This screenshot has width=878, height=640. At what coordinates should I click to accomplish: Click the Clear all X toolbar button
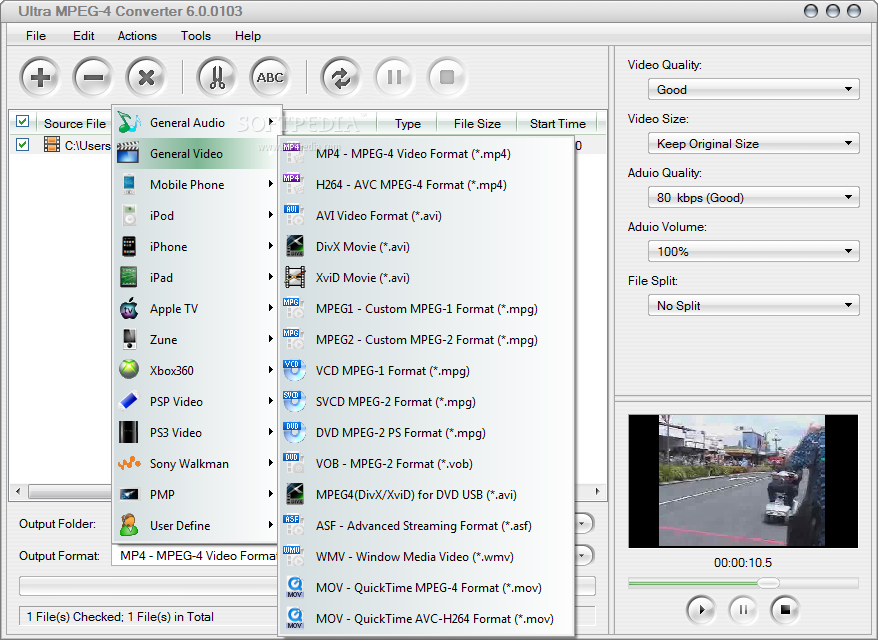(x=146, y=77)
